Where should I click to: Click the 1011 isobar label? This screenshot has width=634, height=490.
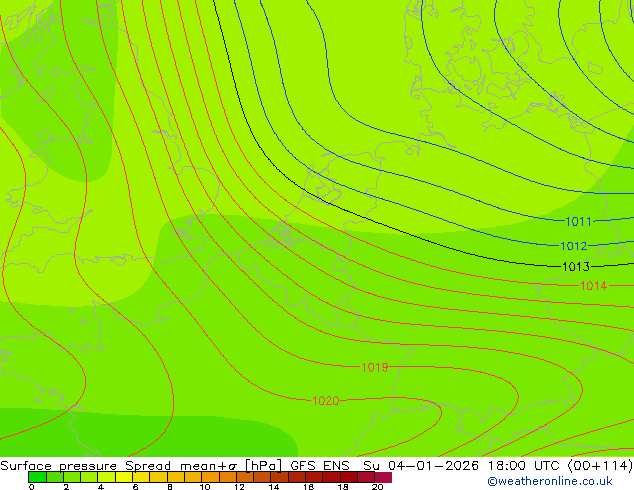pos(579,222)
